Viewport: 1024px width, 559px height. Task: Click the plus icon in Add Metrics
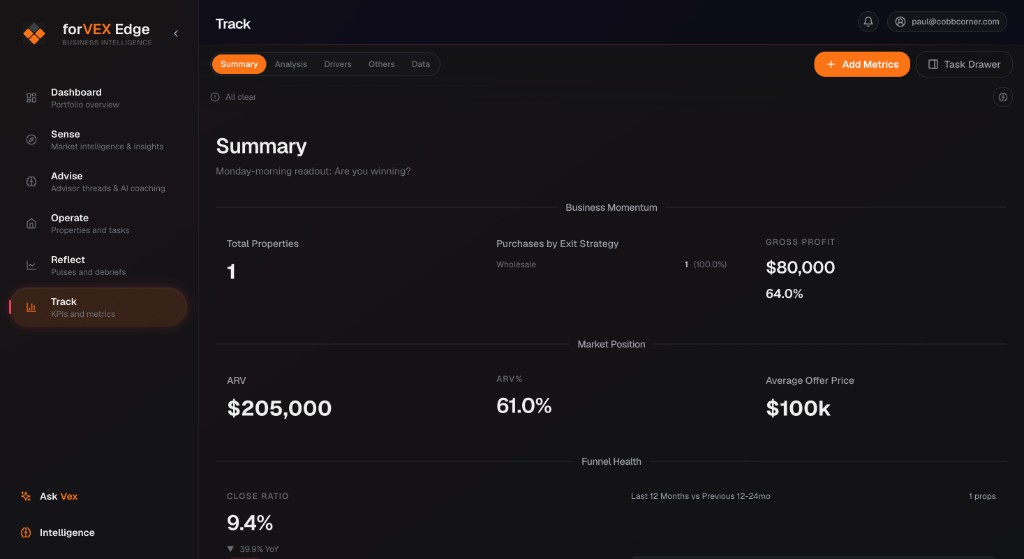pyautogui.click(x=831, y=64)
